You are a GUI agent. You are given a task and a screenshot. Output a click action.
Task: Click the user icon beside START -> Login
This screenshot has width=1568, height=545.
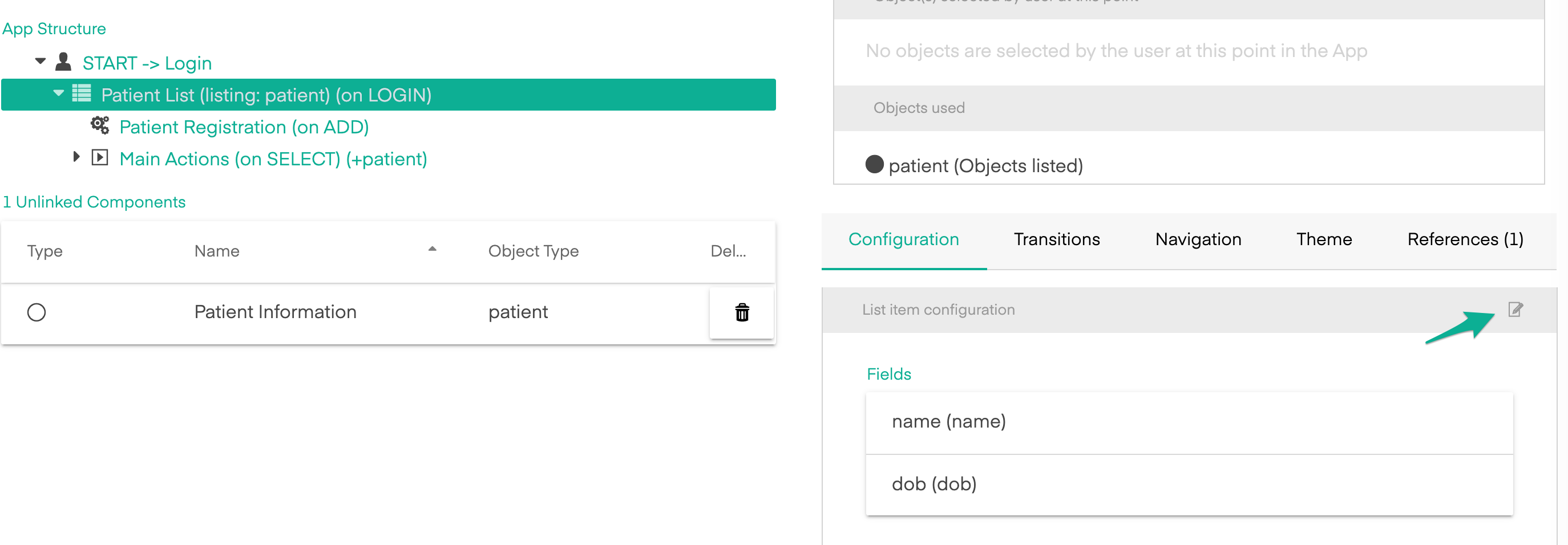point(63,62)
